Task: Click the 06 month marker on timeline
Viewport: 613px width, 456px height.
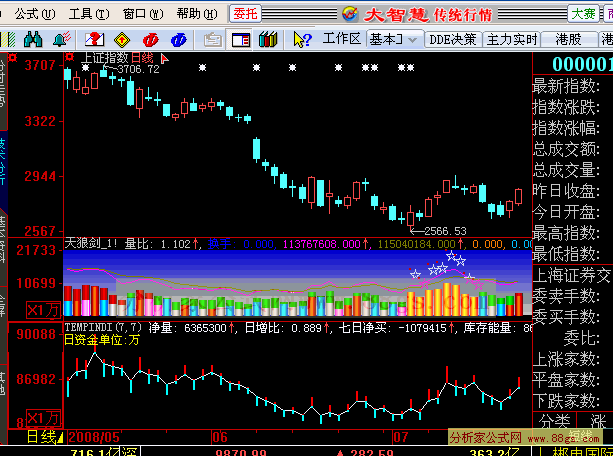Action: pyautogui.click(x=220, y=437)
